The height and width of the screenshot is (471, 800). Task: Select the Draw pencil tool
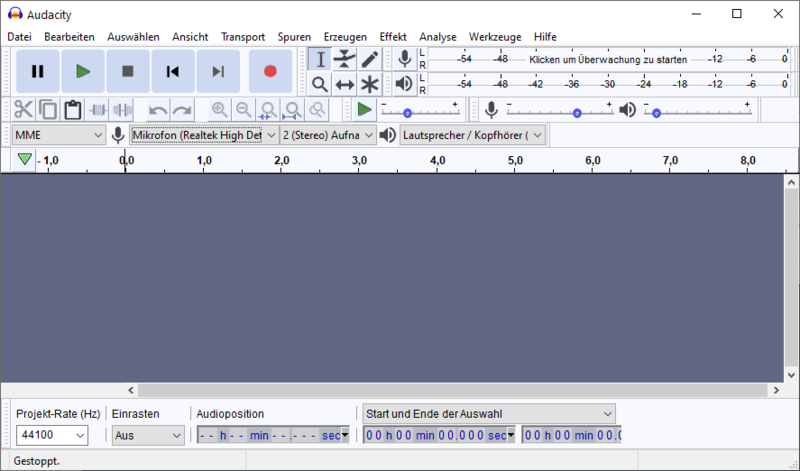coord(370,59)
